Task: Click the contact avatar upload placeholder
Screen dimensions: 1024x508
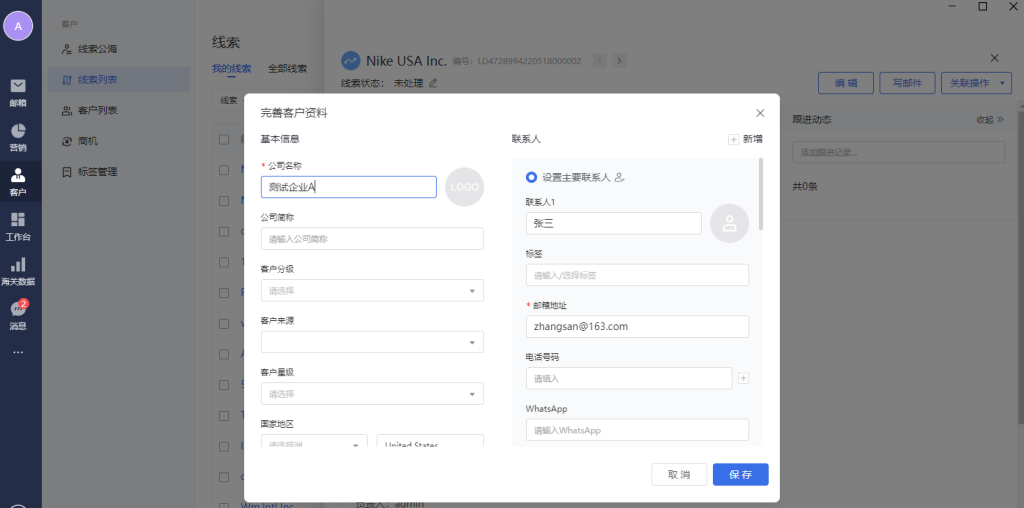Action: [729, 224]
